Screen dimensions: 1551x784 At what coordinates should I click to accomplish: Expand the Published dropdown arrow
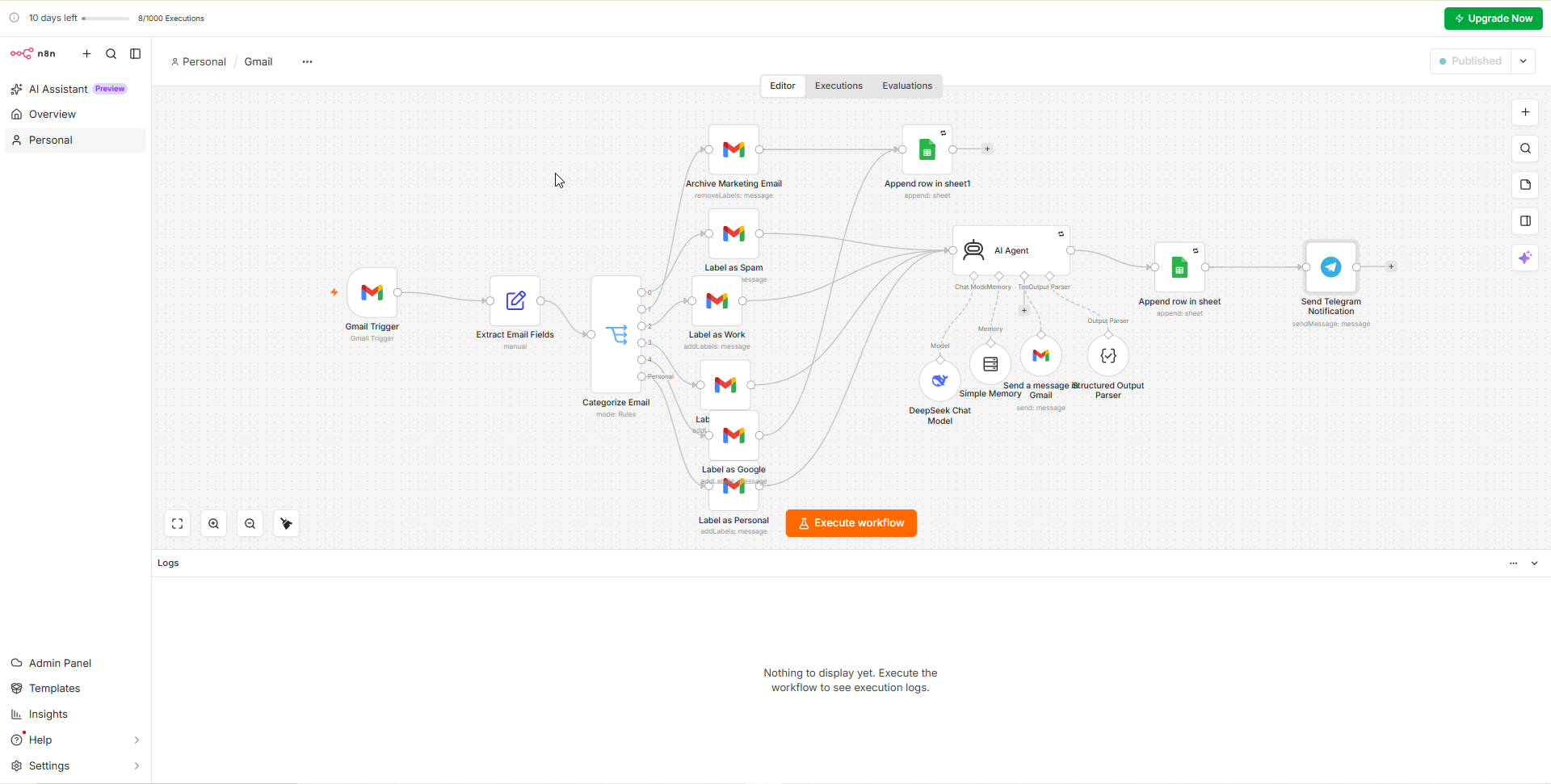tap(1523, 61)
